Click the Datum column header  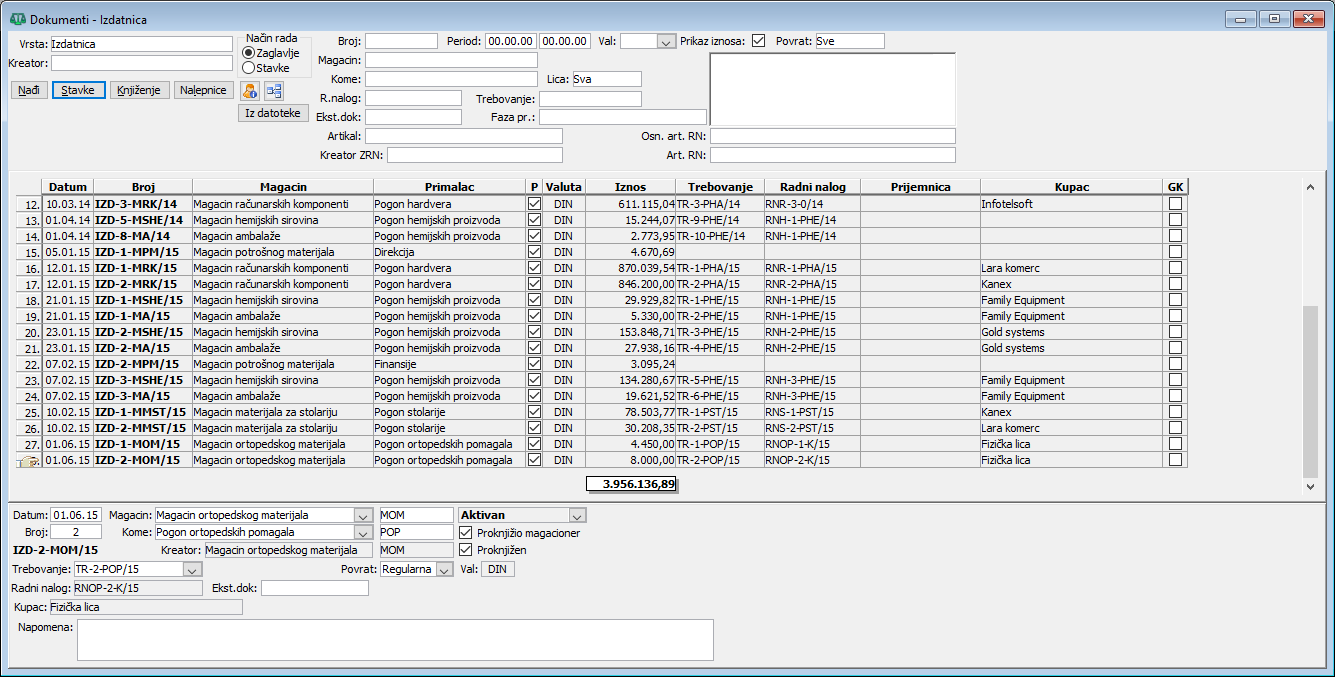pos(68,187)
